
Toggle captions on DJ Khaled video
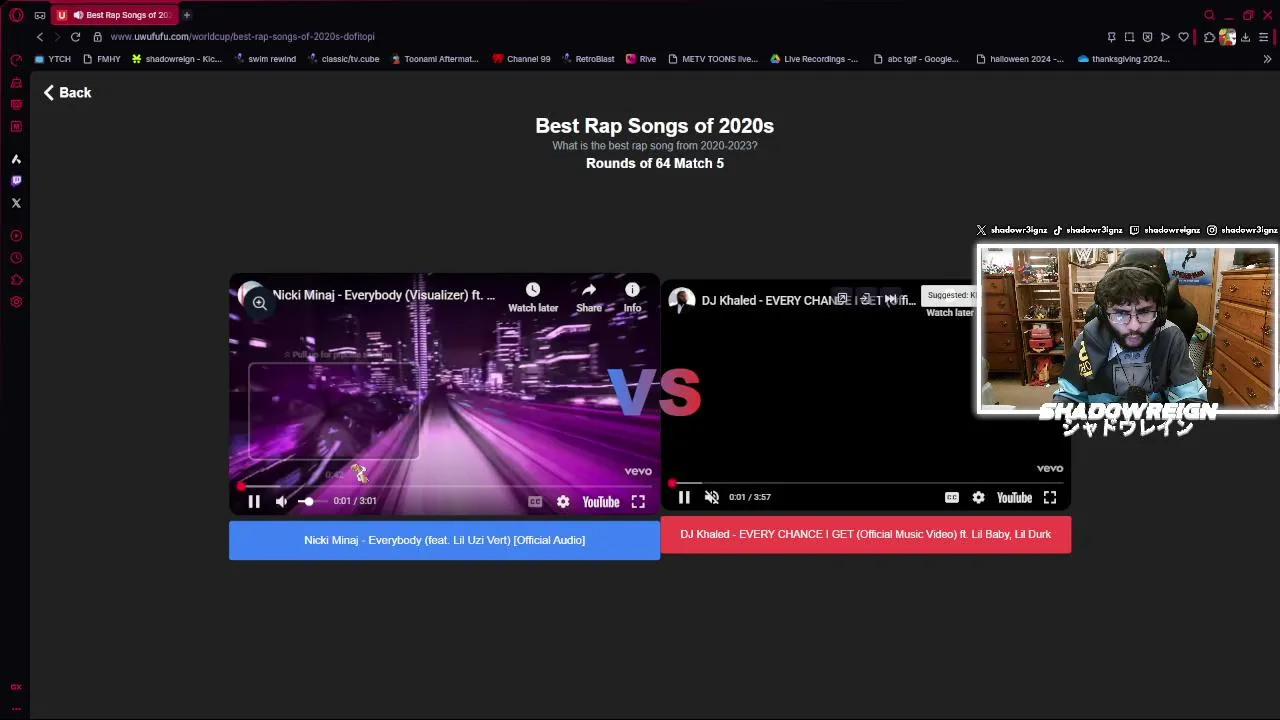(x=951, y=497)
